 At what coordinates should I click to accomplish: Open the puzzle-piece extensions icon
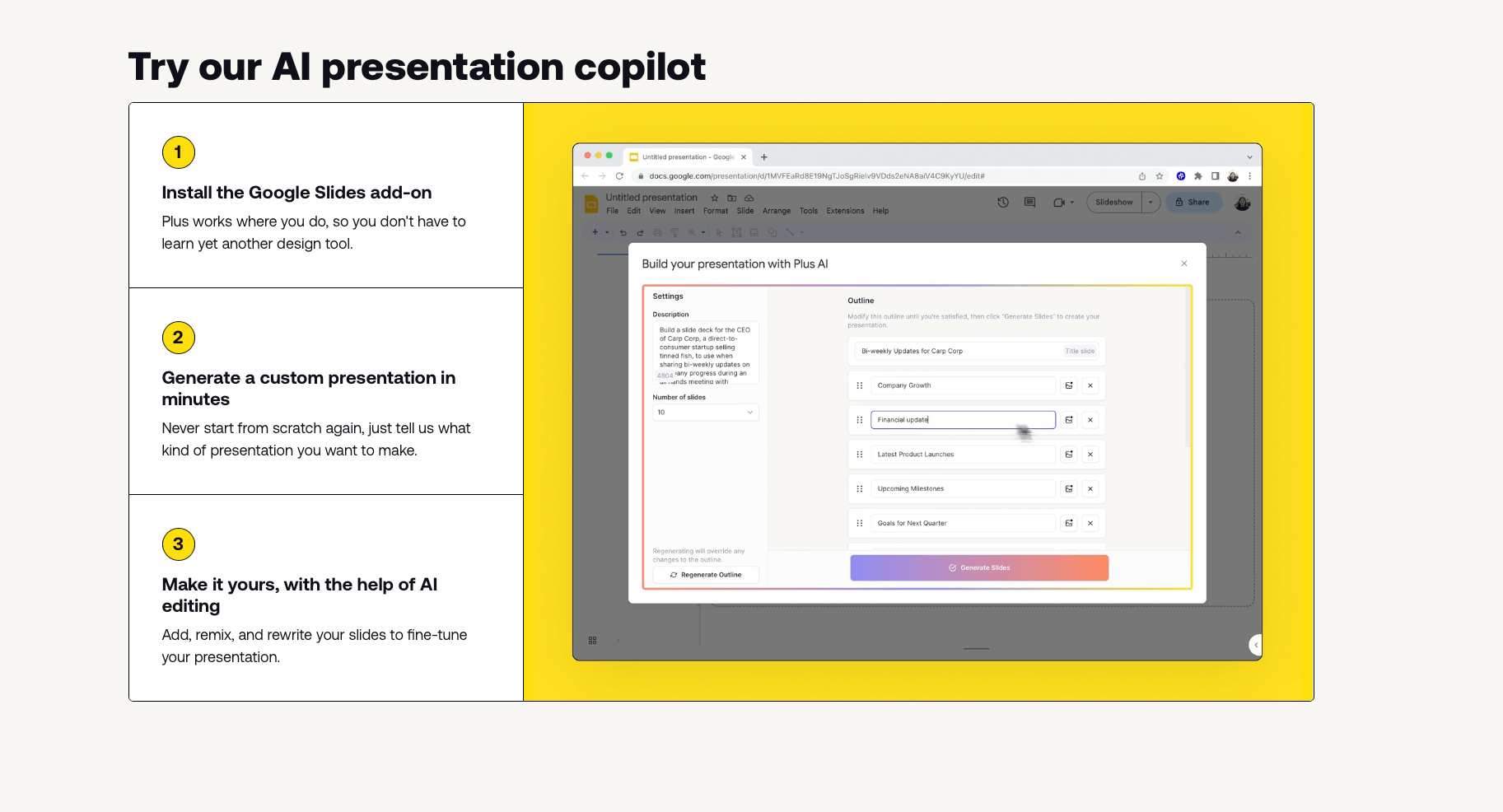coord(1198,176)
